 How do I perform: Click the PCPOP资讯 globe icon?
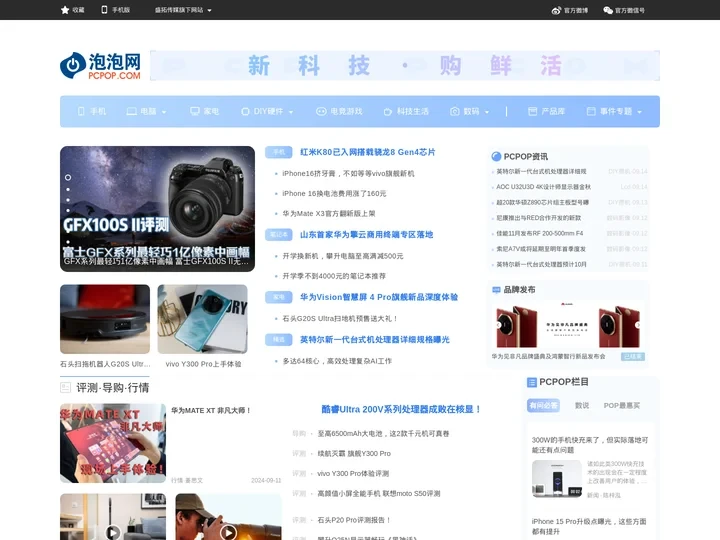pos(496,157)
